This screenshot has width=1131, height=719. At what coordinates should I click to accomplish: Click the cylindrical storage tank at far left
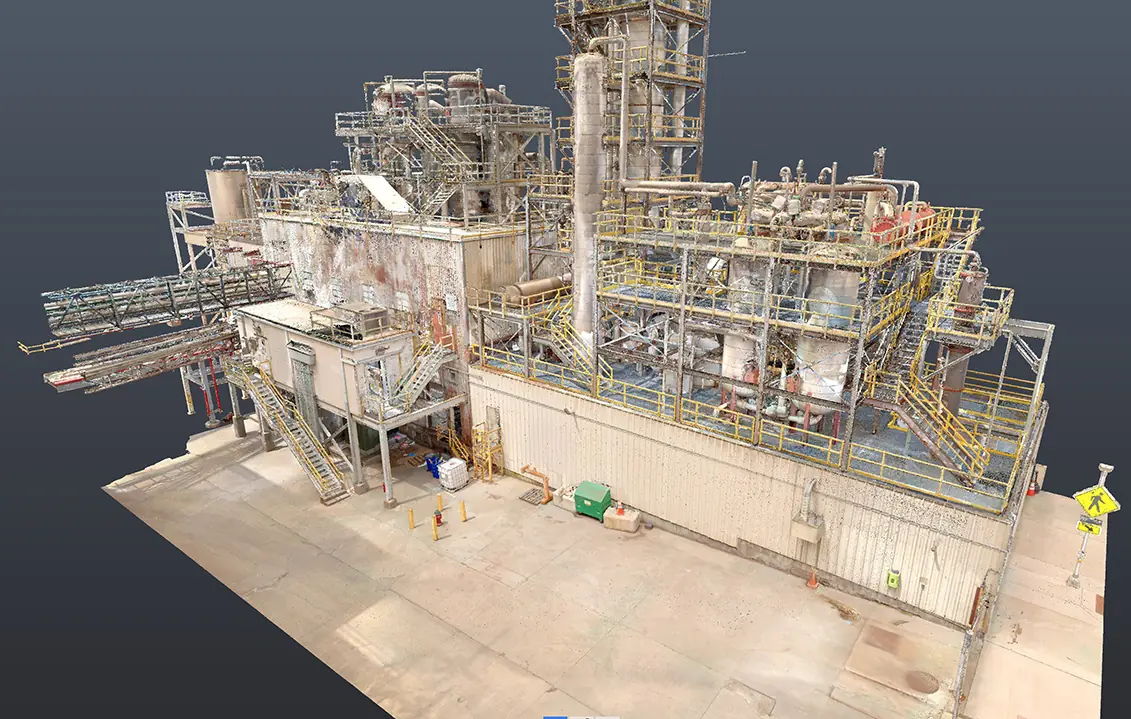coord(226,195)
